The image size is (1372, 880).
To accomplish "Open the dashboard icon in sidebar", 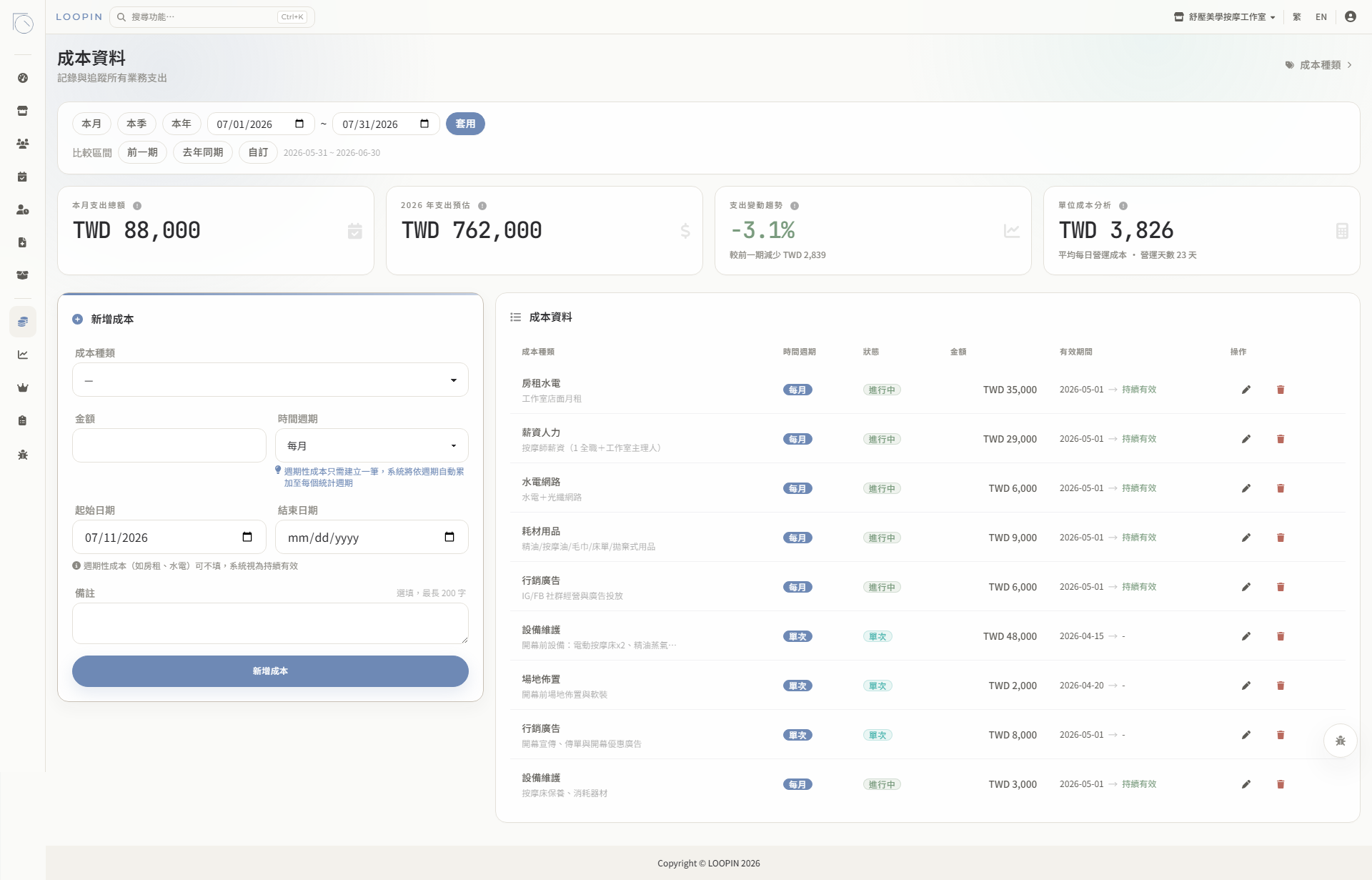I will (23, 78).
